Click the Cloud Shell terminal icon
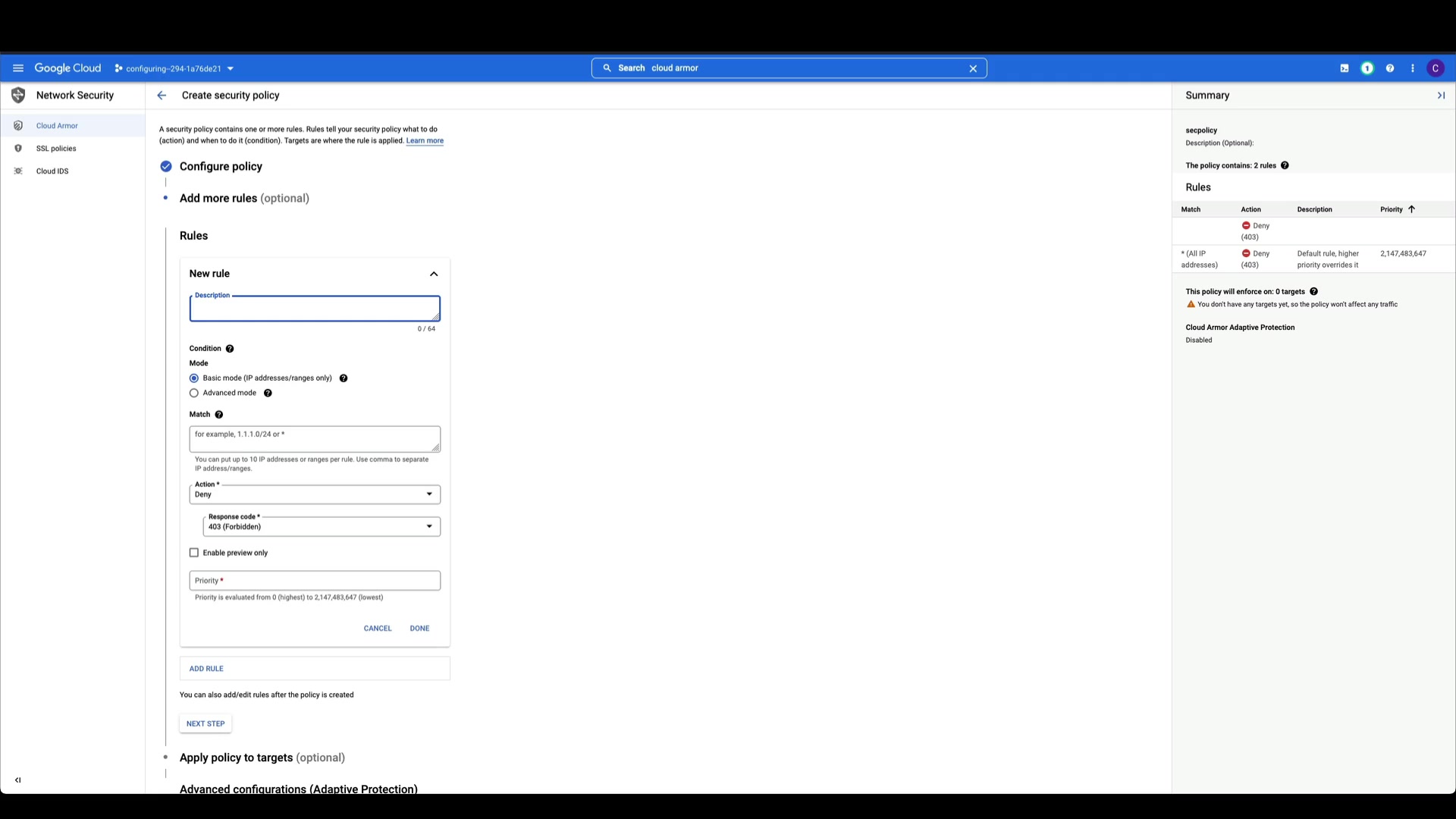Viewport: 1456px width, 819px height. click(1345, 68)
